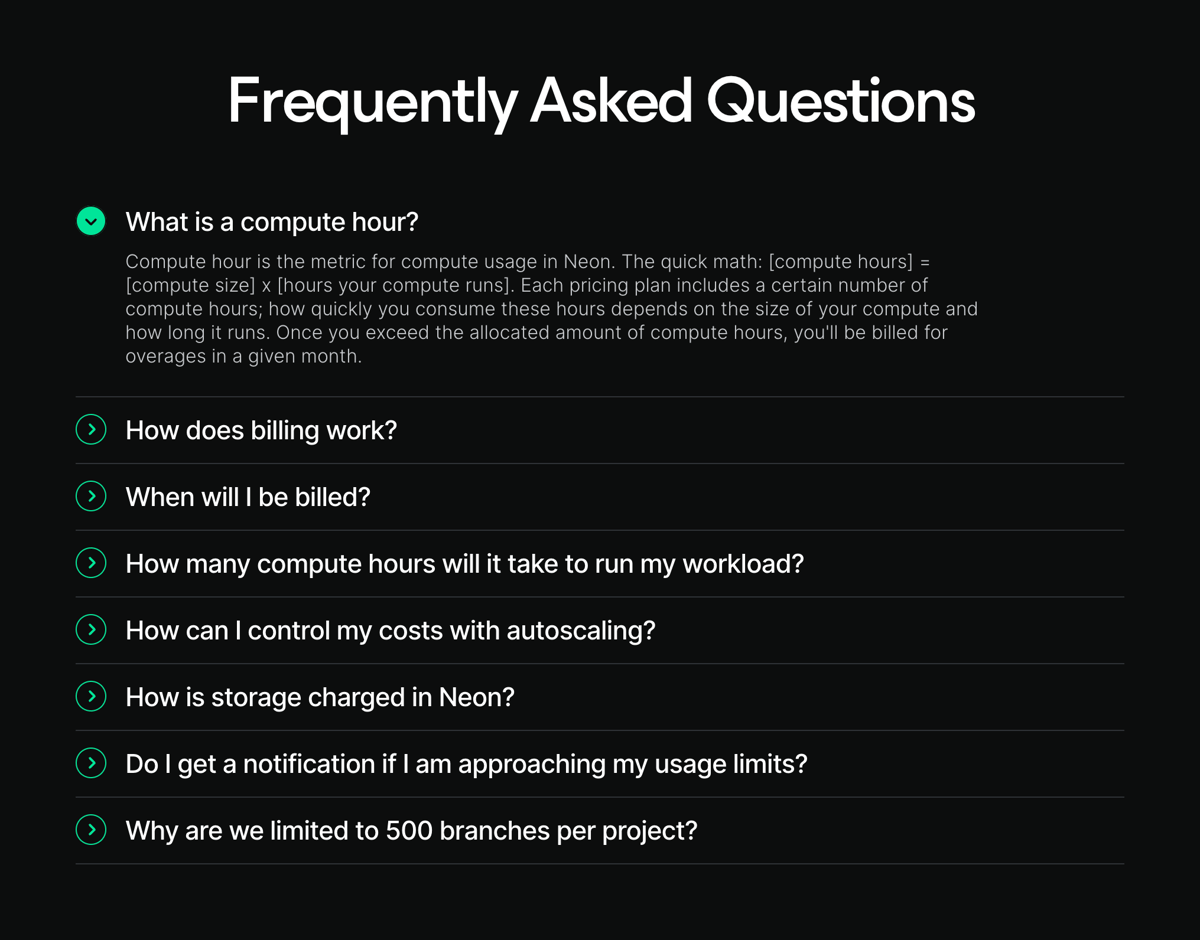Image resolution: width=1200 pixels, height=940 pixels.
Task: Expand the storage charges FAQ entry
Action: click(318, 696)
